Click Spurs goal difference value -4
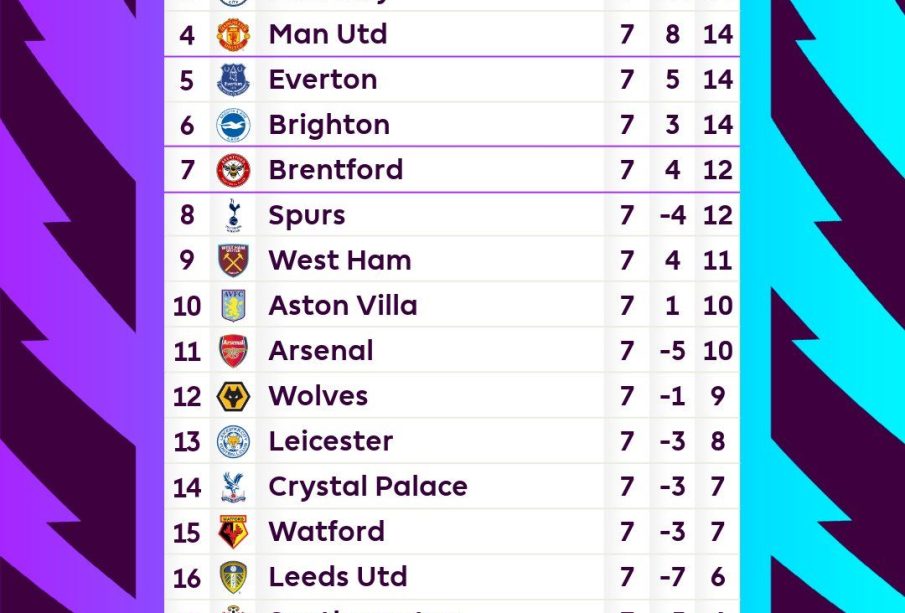This screenshot has height=613, width=905. click(x=672, y=215)
